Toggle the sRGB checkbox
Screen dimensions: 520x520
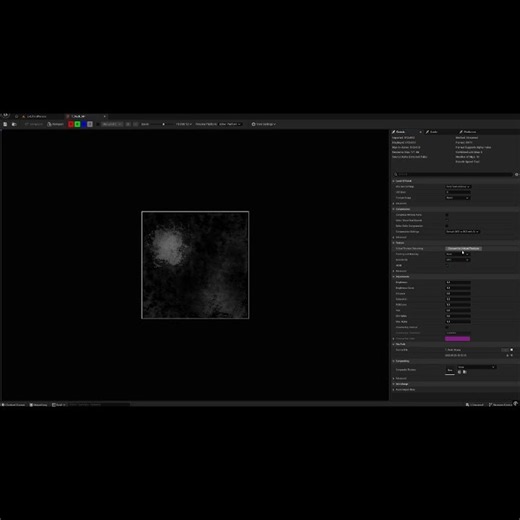447,265
